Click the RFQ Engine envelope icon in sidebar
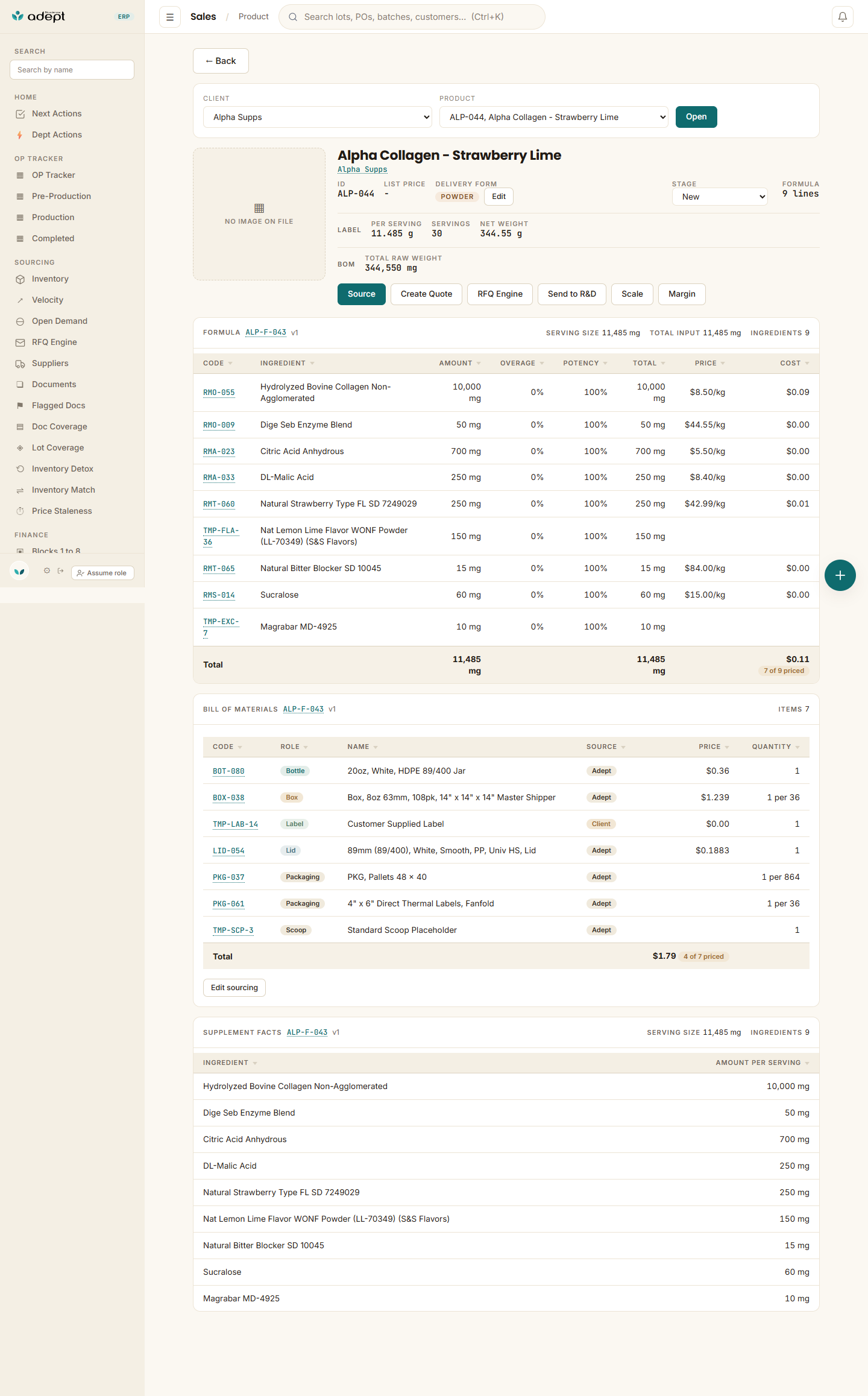 pyautogui.click(x=20, y=343)
